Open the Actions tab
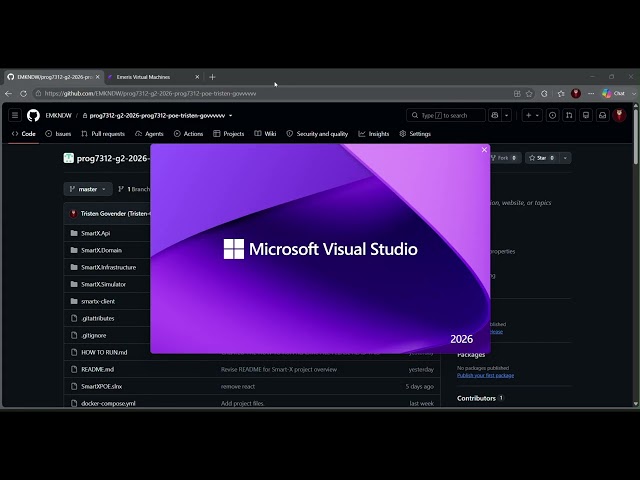The height and width of the screenshot is (480, 640). (189, 134)
